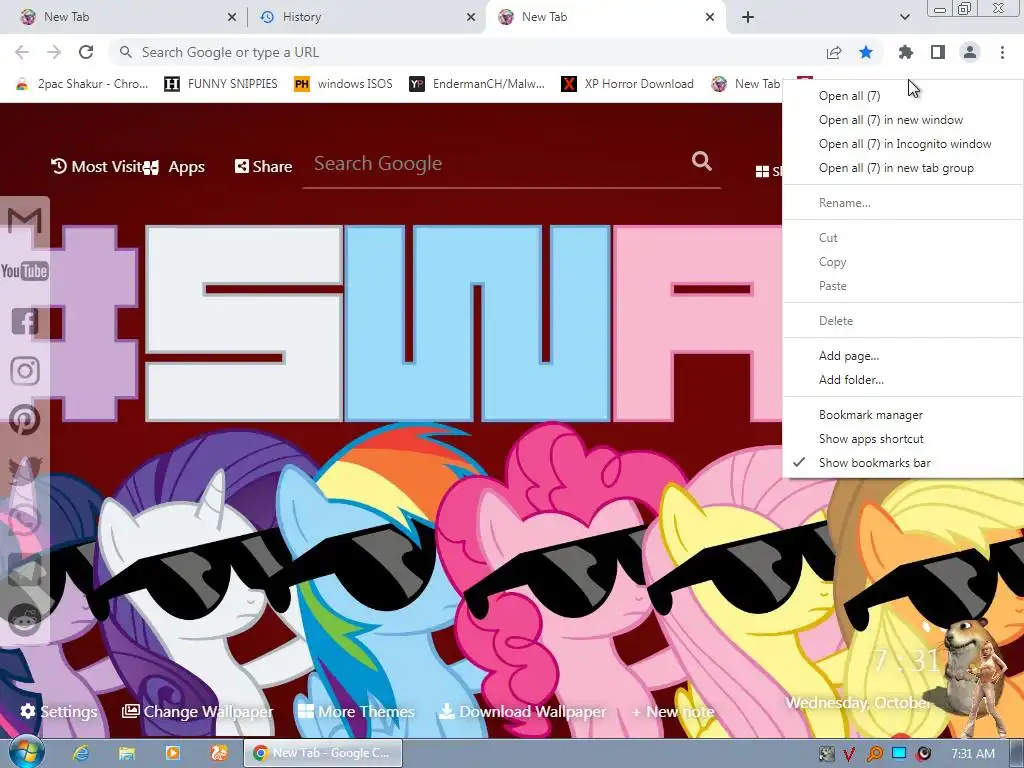Reload the current page
The image size is (1024, 768).
[x=86, y=52]
